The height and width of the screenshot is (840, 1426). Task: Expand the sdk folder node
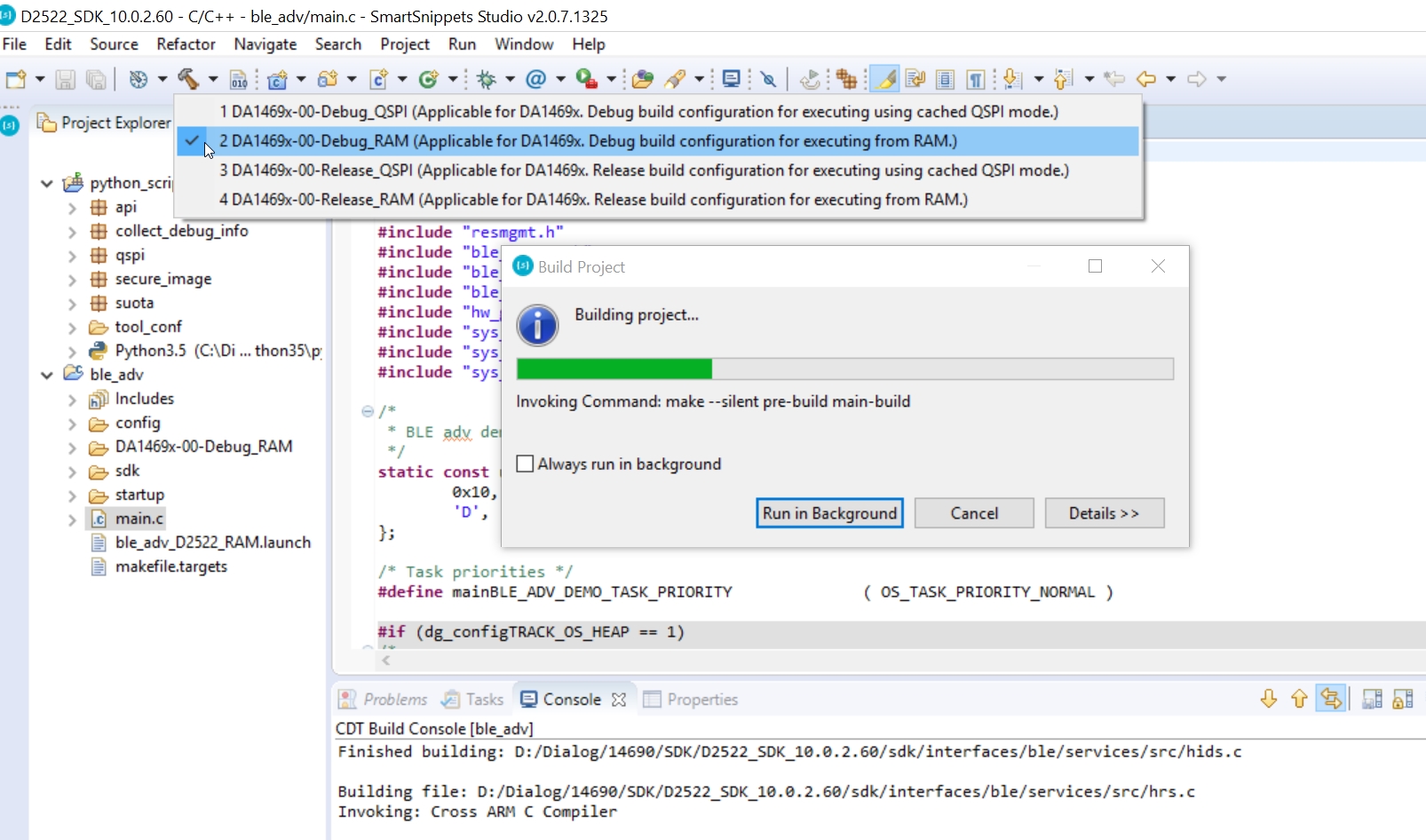point(73,472)
